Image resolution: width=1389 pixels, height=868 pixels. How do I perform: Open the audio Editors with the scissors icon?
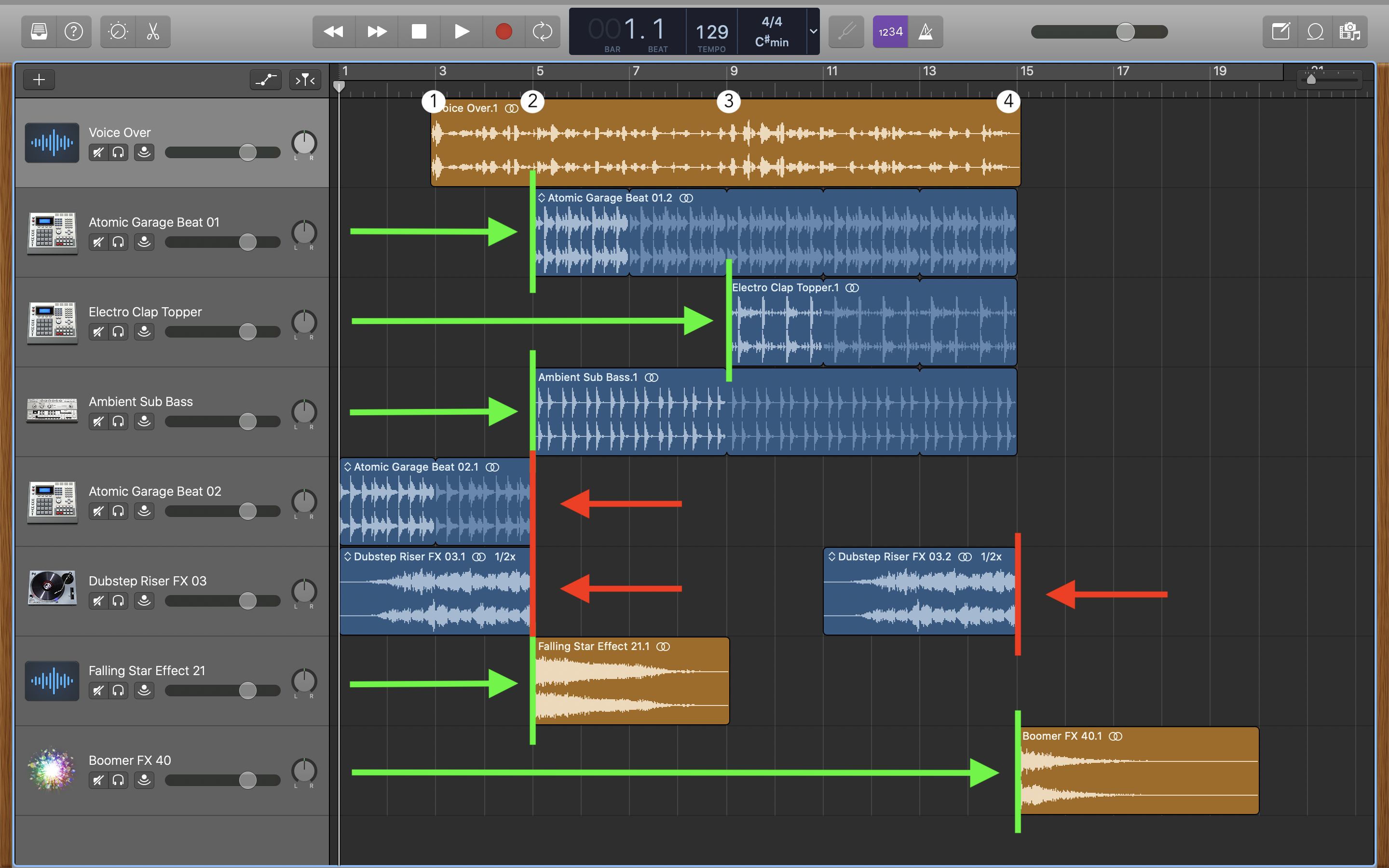coord(152,31)
